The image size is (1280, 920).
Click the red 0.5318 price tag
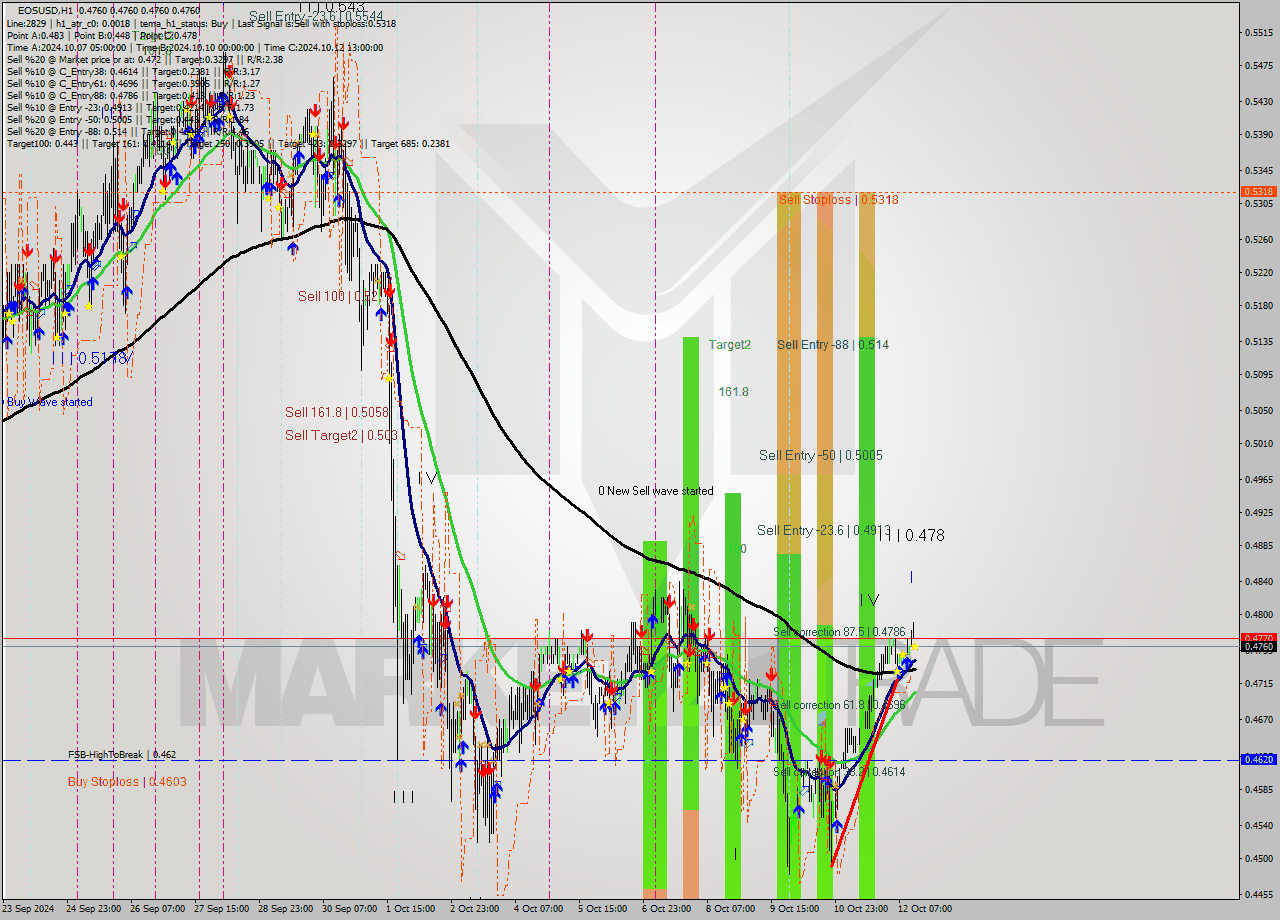tap(1258, 191)
